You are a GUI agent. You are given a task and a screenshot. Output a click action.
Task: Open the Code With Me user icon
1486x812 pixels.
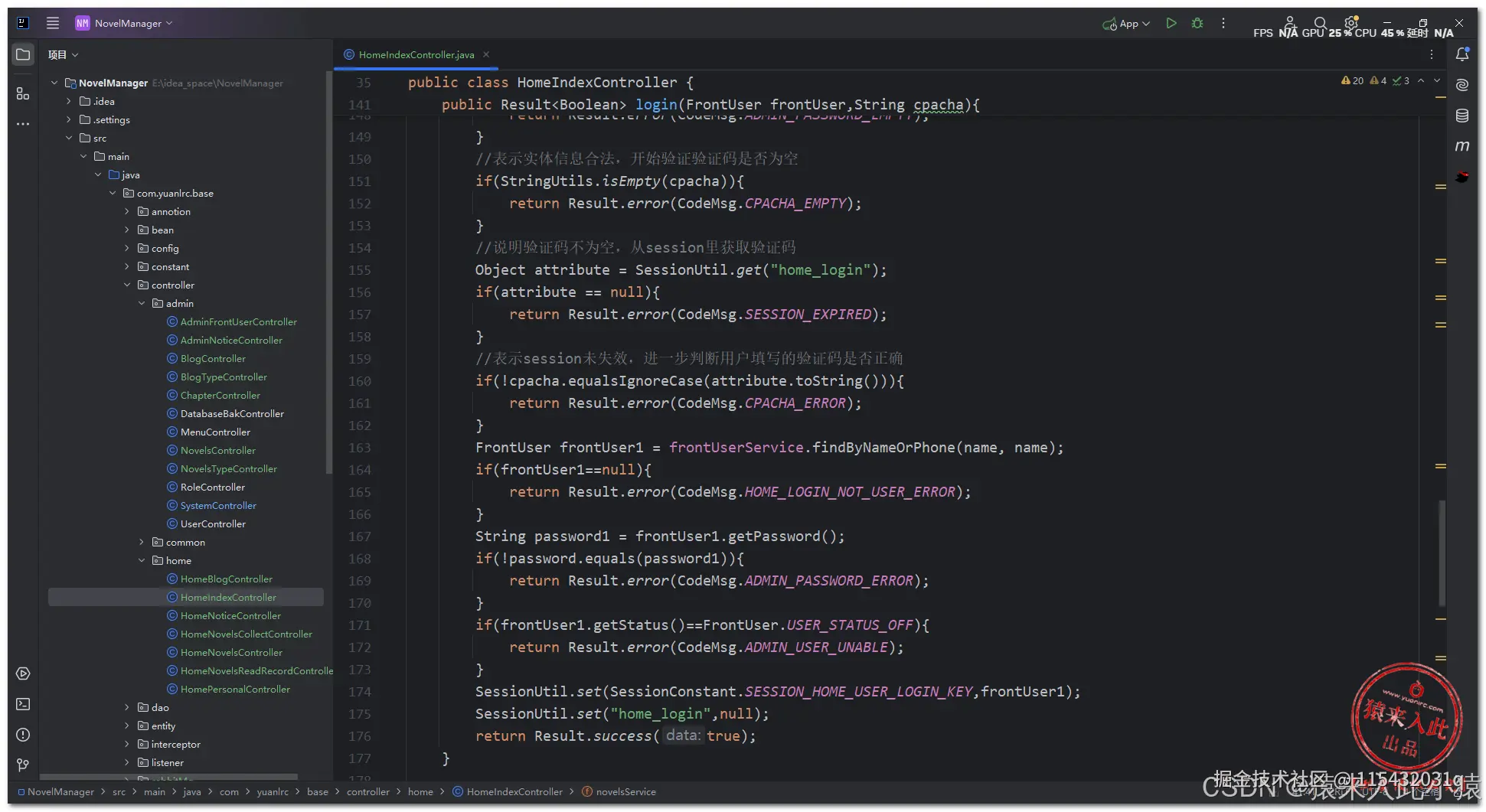tap(1289, 23)
